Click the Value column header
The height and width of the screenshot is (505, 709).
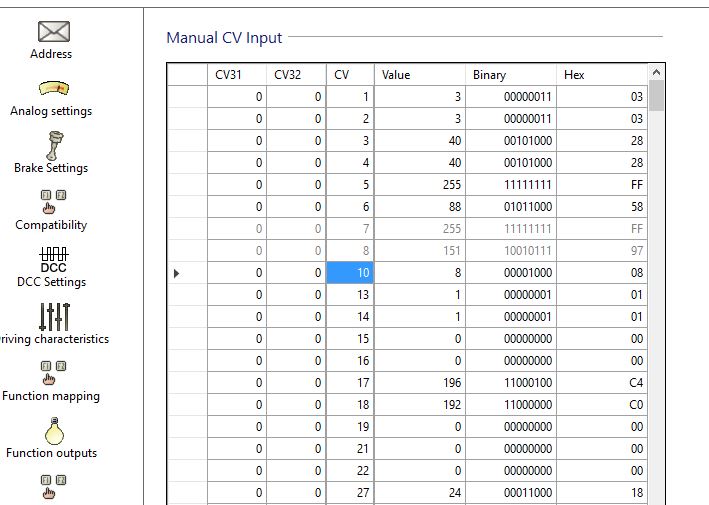(420, 75)
